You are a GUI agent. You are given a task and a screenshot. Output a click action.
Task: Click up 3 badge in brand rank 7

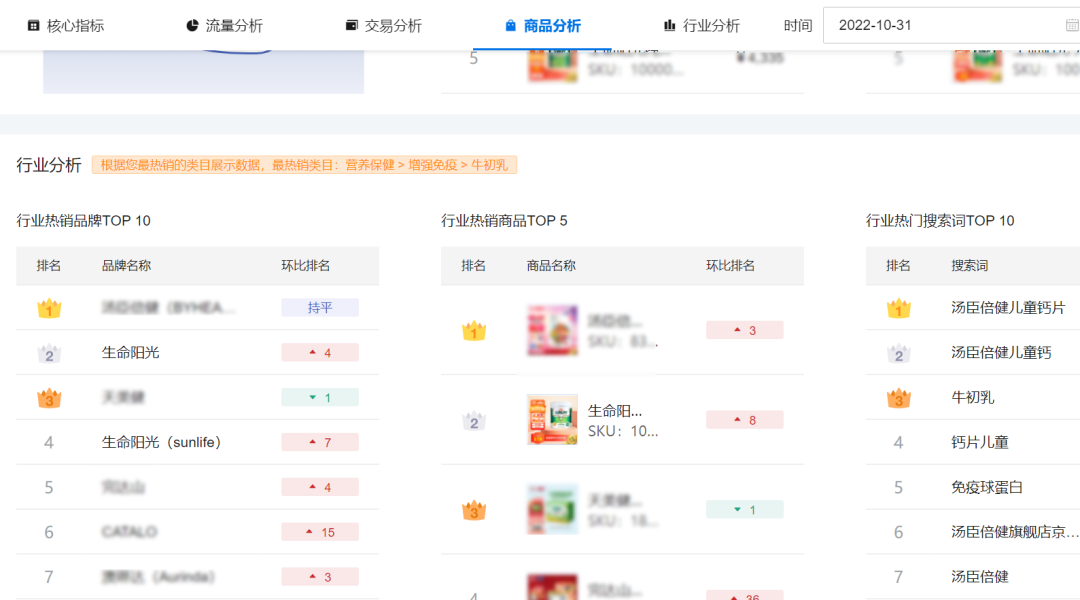pyautogui.click(x=320, y=577)
